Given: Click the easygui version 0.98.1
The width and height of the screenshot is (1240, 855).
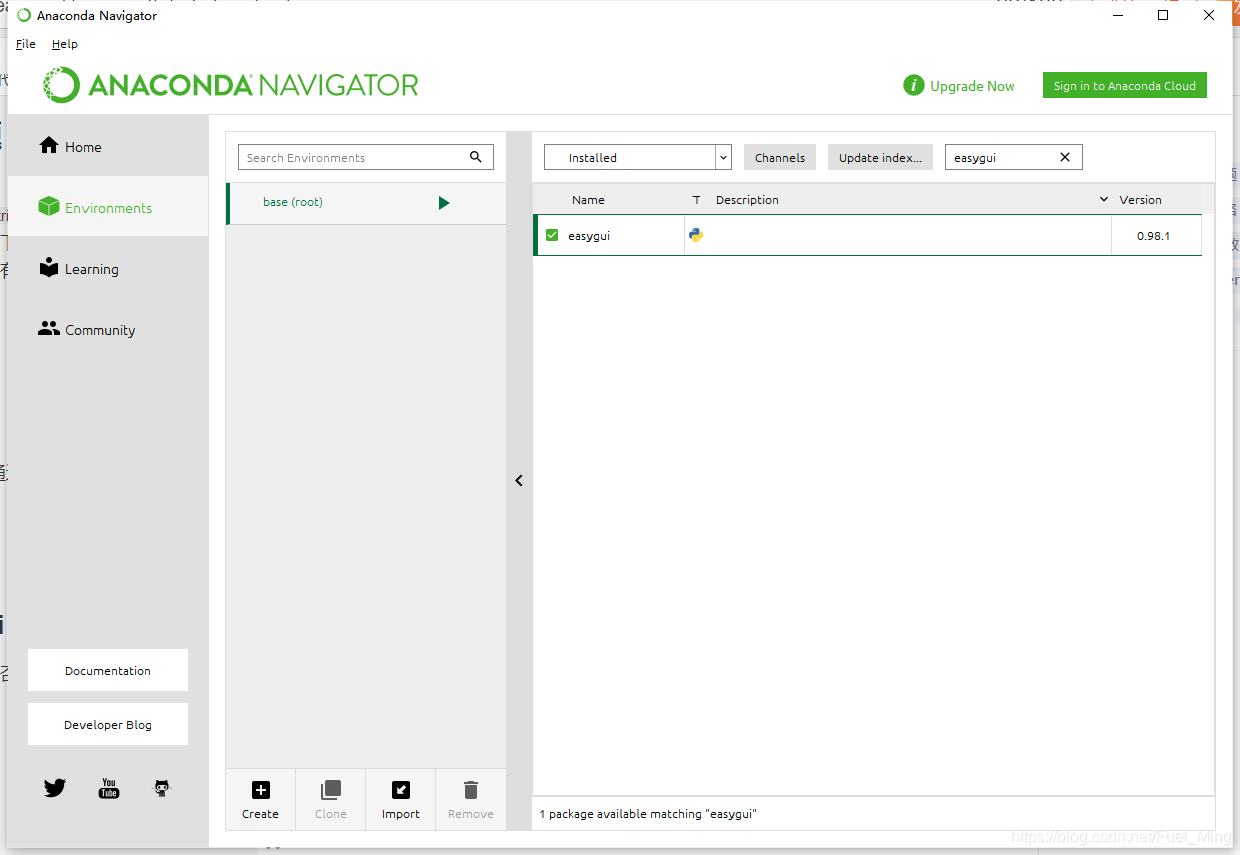Looking at the screenshot, I should [x=1153, y=236].
